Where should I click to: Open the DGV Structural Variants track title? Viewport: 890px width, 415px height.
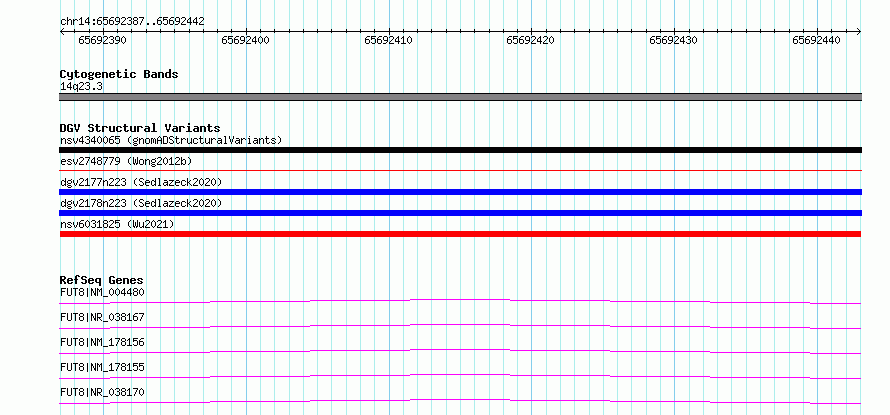click(140, 128)
